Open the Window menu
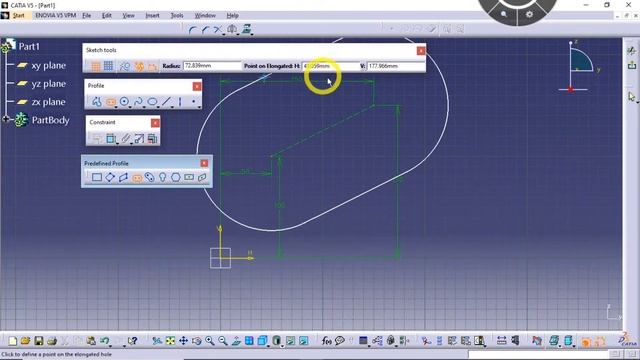The height and width of the screenshot is (360, 640). coord(205,16)
